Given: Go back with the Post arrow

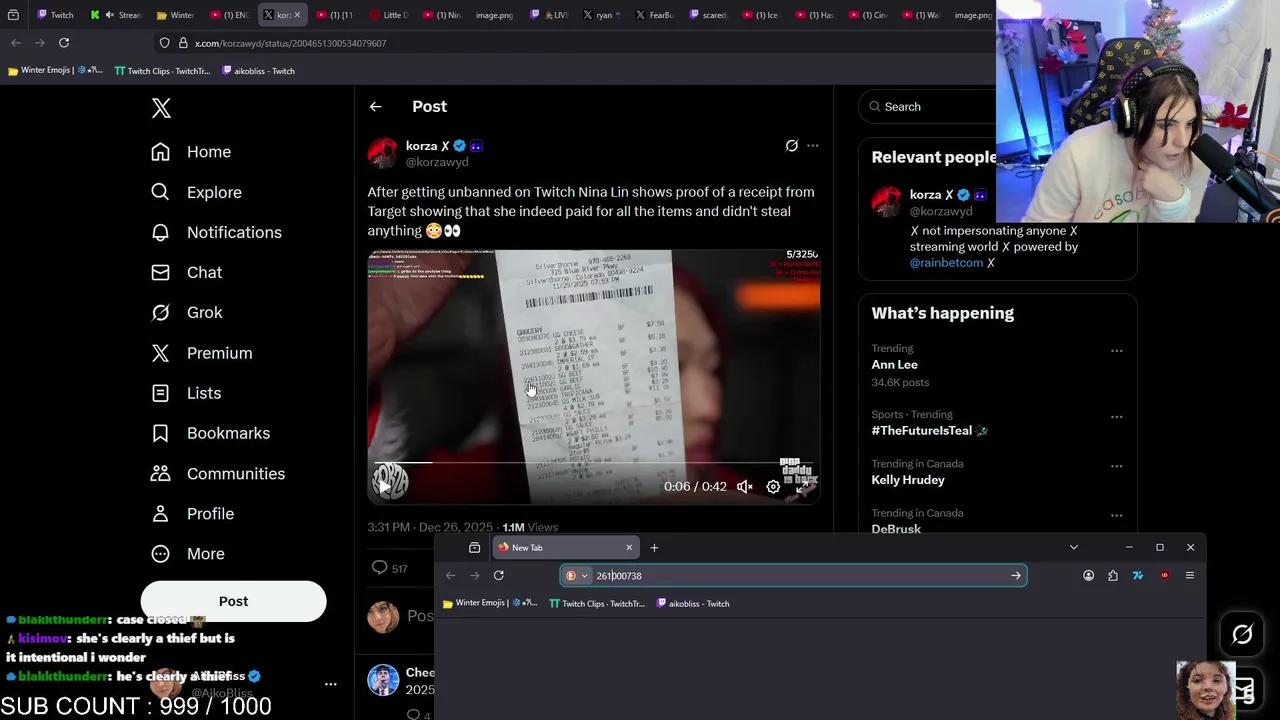Looking at the screenshot, I should [x=375, y=106].
